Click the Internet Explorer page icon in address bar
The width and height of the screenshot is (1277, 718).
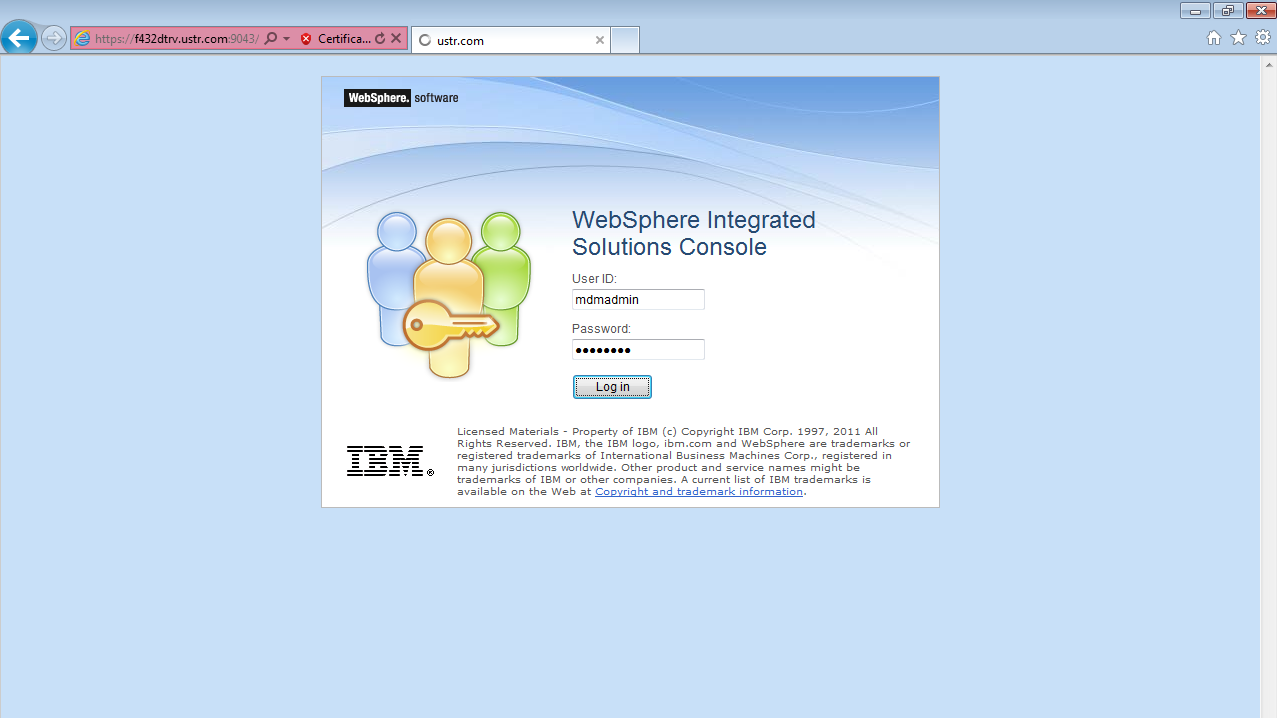82,39
